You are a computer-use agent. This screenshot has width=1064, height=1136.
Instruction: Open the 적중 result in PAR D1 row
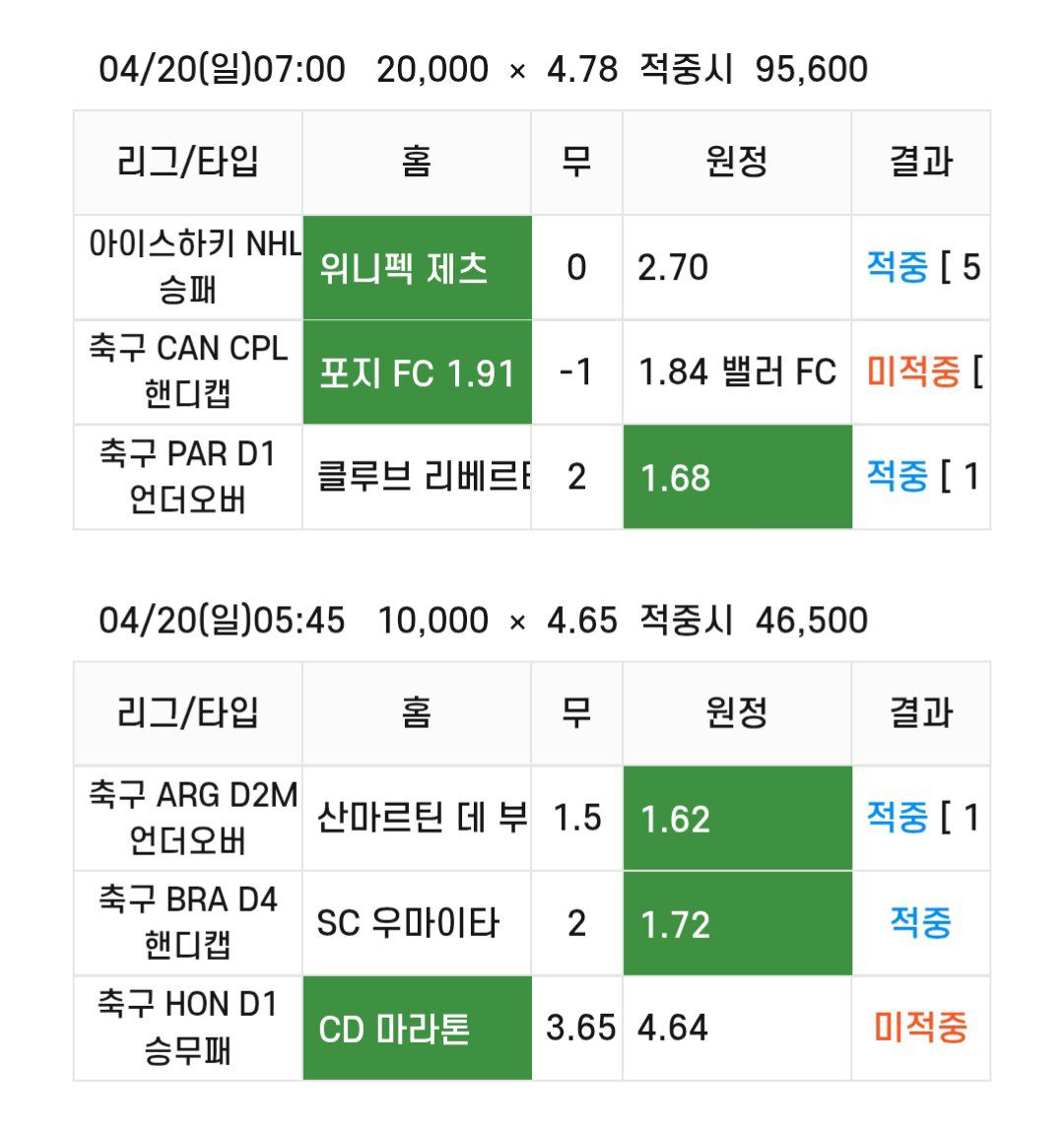(898, 476)
